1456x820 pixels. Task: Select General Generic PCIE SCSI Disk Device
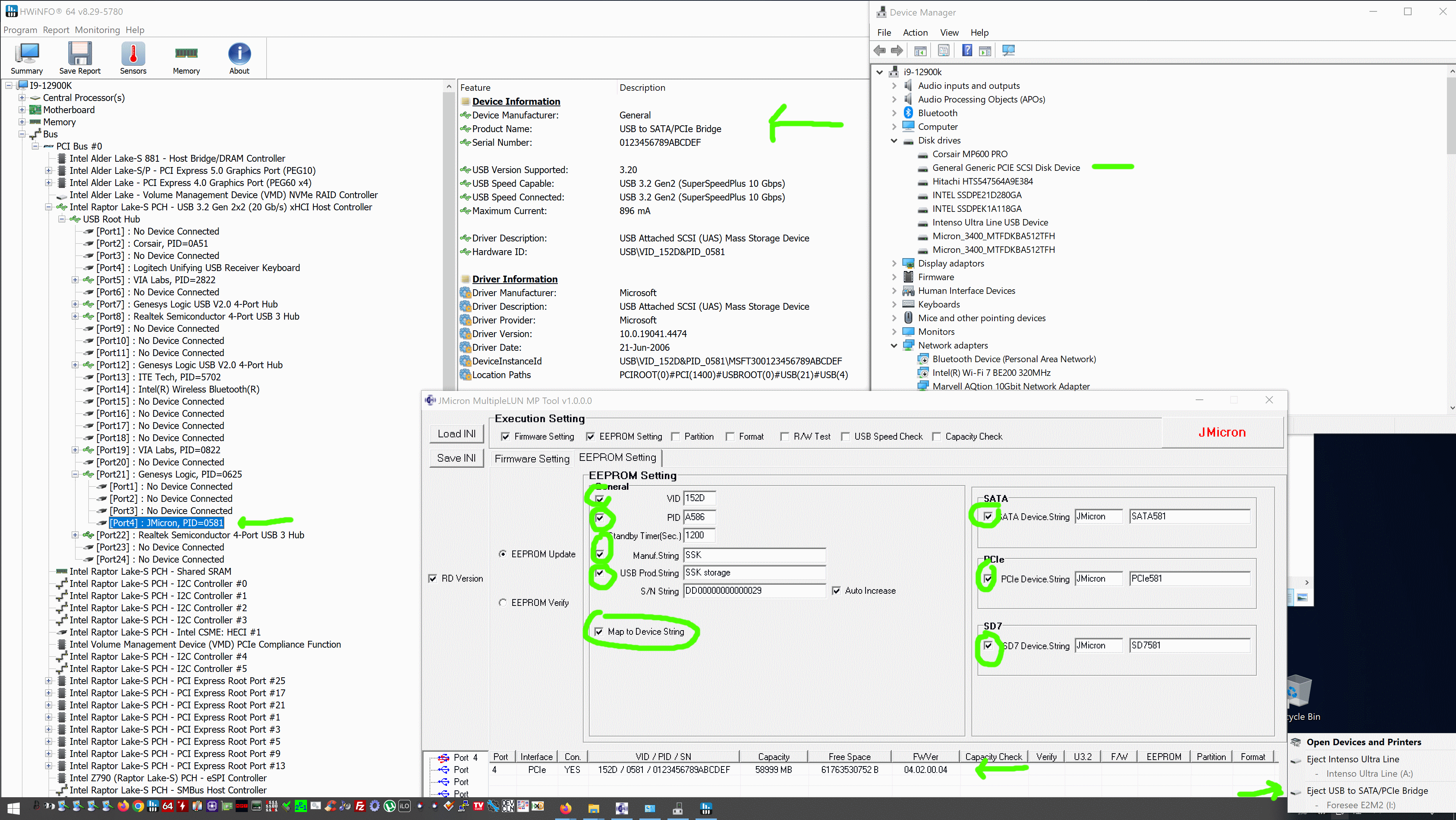pos(1006,168)
